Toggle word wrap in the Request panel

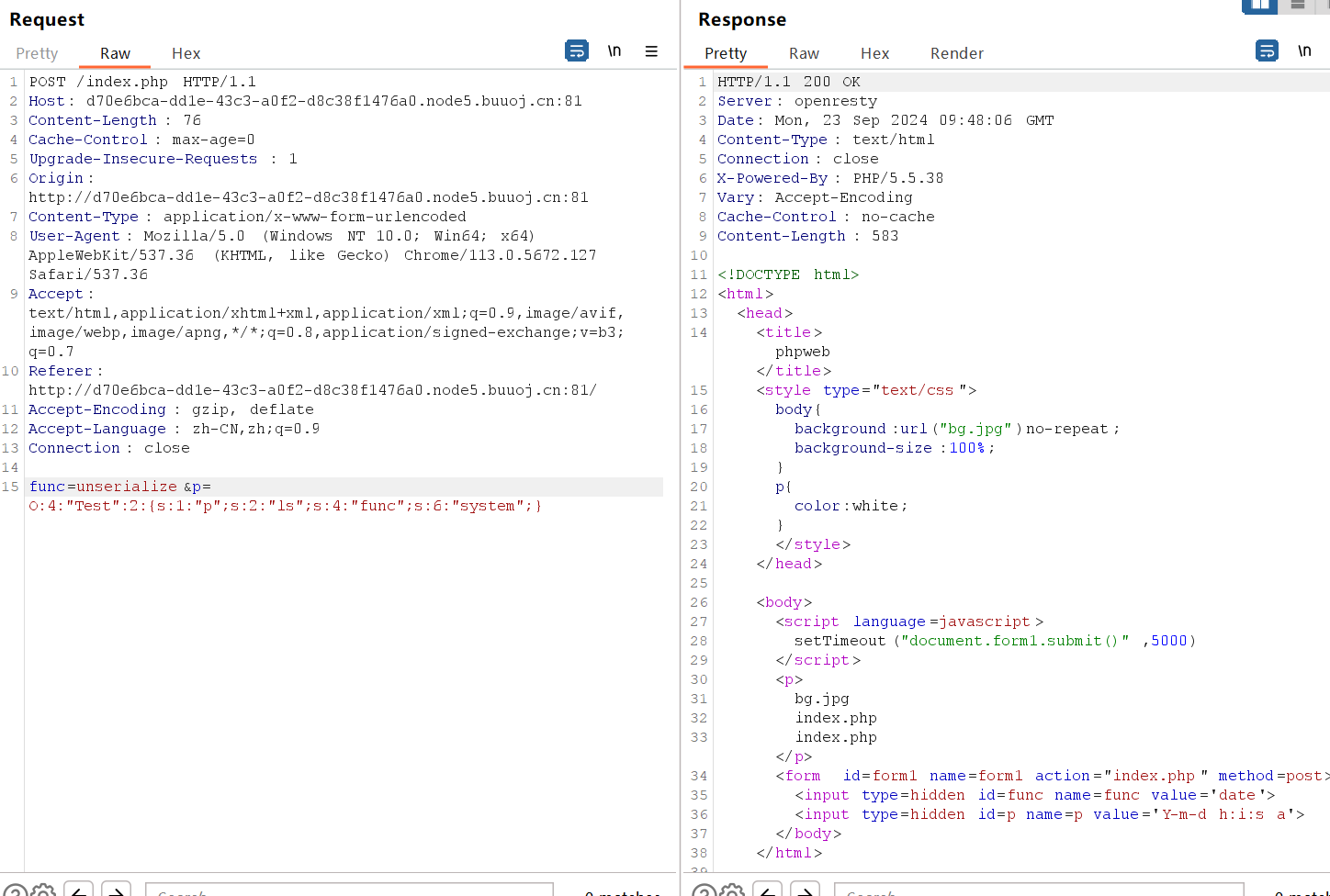tap(576, 51)
